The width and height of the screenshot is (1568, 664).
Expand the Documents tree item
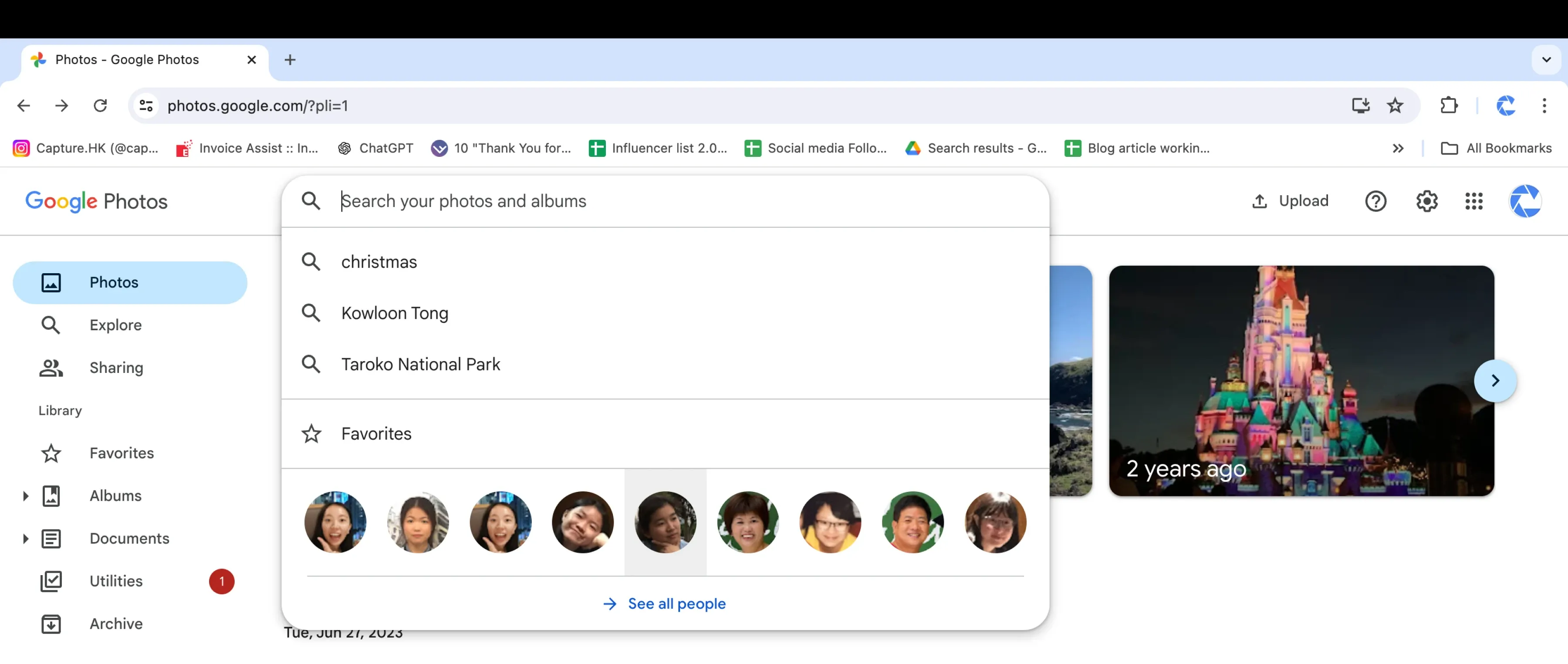coord(26,539)
